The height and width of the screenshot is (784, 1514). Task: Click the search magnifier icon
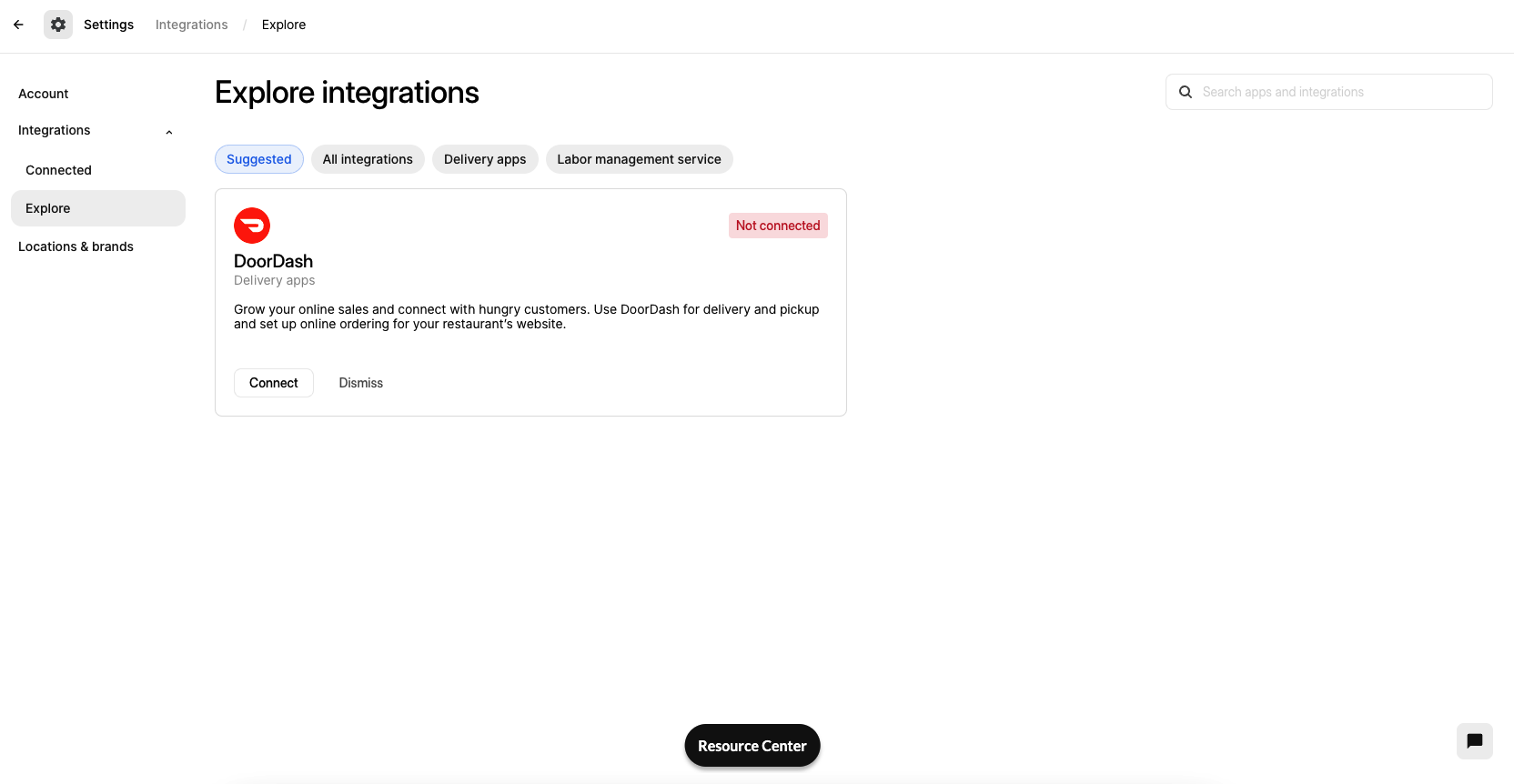[x=1186, y=92]
